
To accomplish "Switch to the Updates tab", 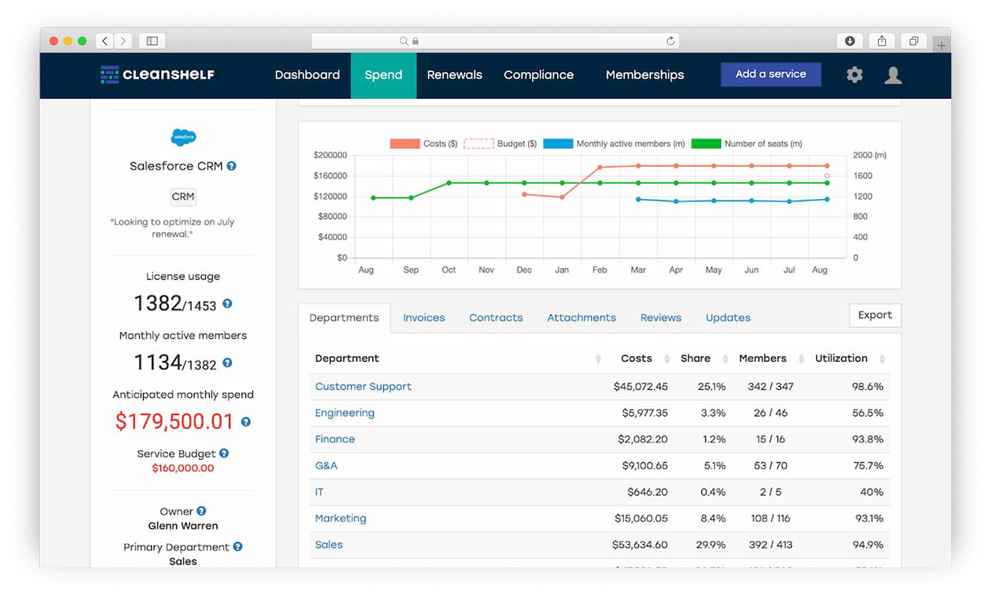I will point(728,318).
